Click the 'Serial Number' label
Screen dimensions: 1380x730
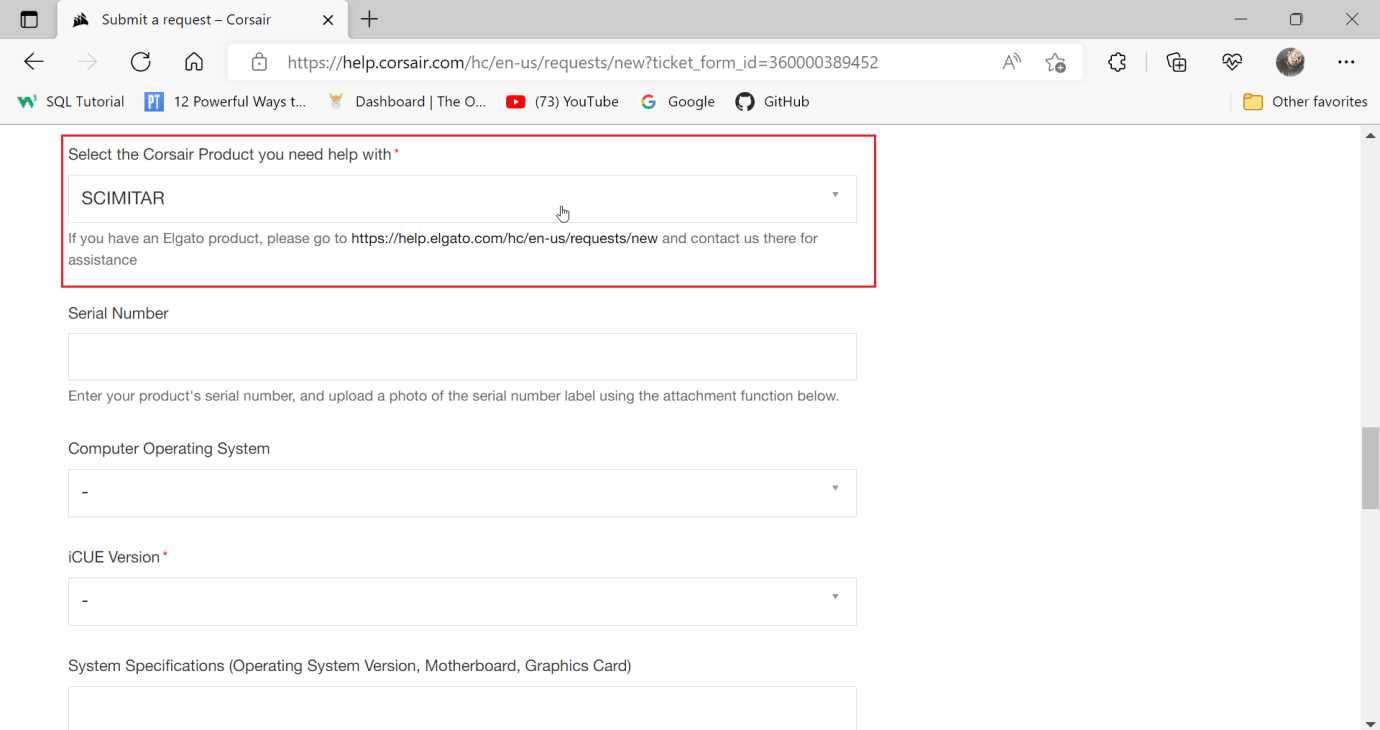click(118, 313)
